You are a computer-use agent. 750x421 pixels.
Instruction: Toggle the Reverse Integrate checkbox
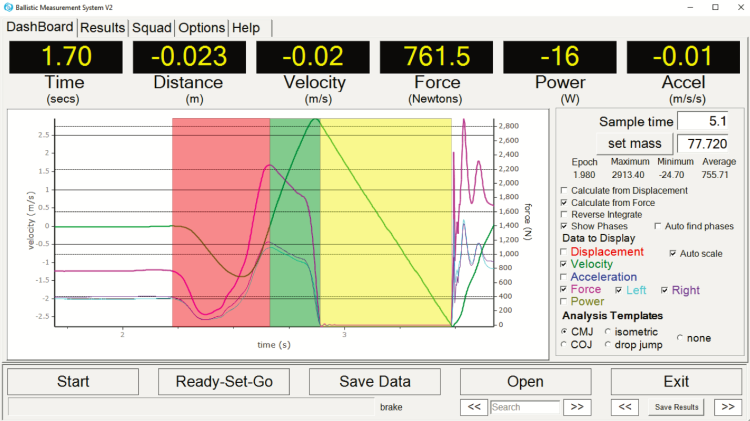click(564, 214)
